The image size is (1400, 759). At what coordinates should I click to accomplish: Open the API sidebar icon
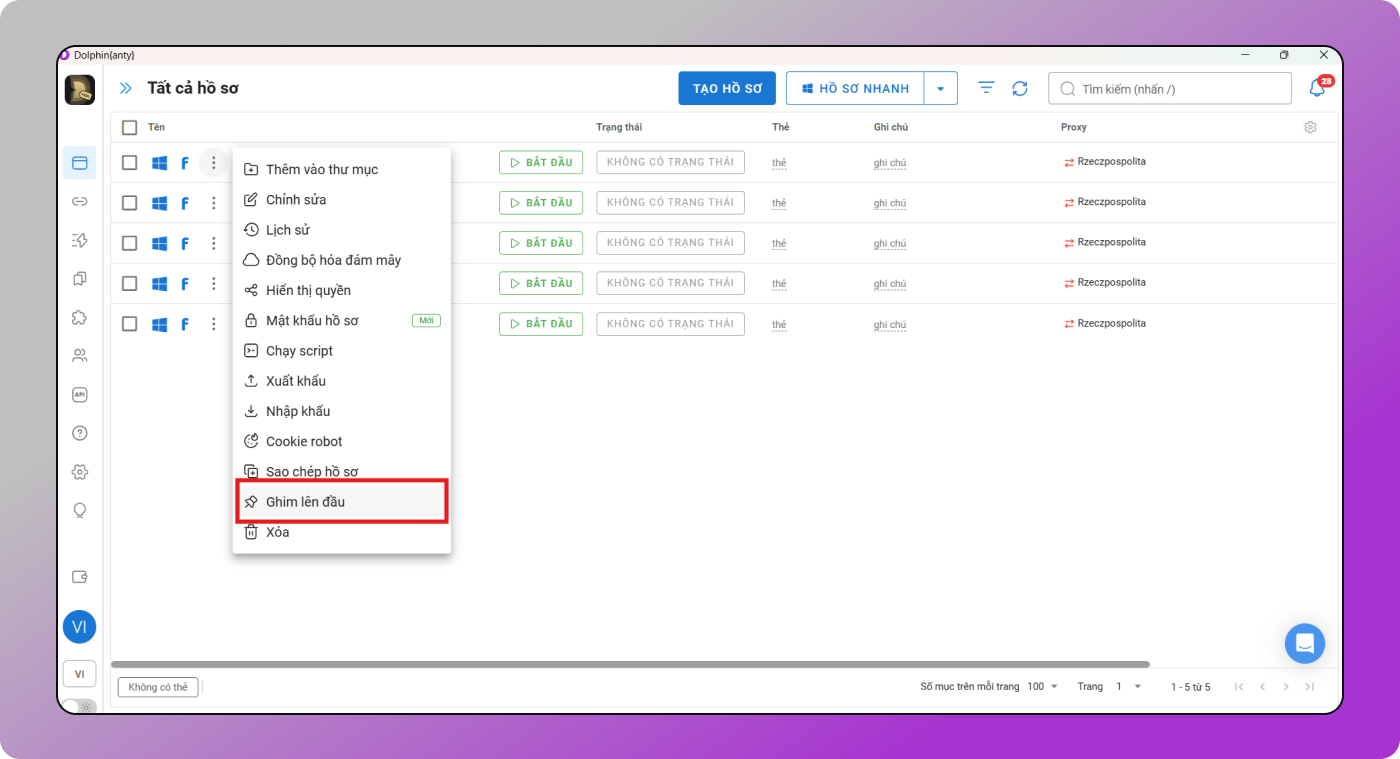pyautogui.click(x=80, y=395)
